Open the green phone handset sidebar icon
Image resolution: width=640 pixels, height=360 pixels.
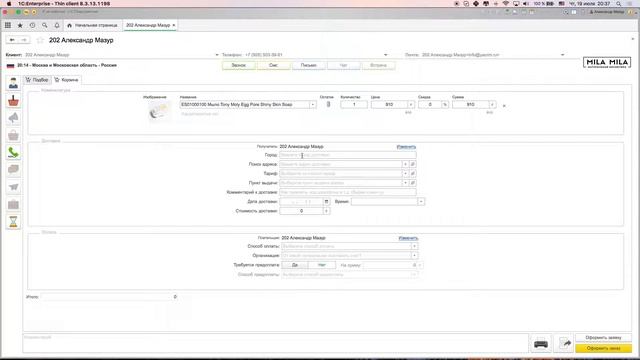pos(13,153)
